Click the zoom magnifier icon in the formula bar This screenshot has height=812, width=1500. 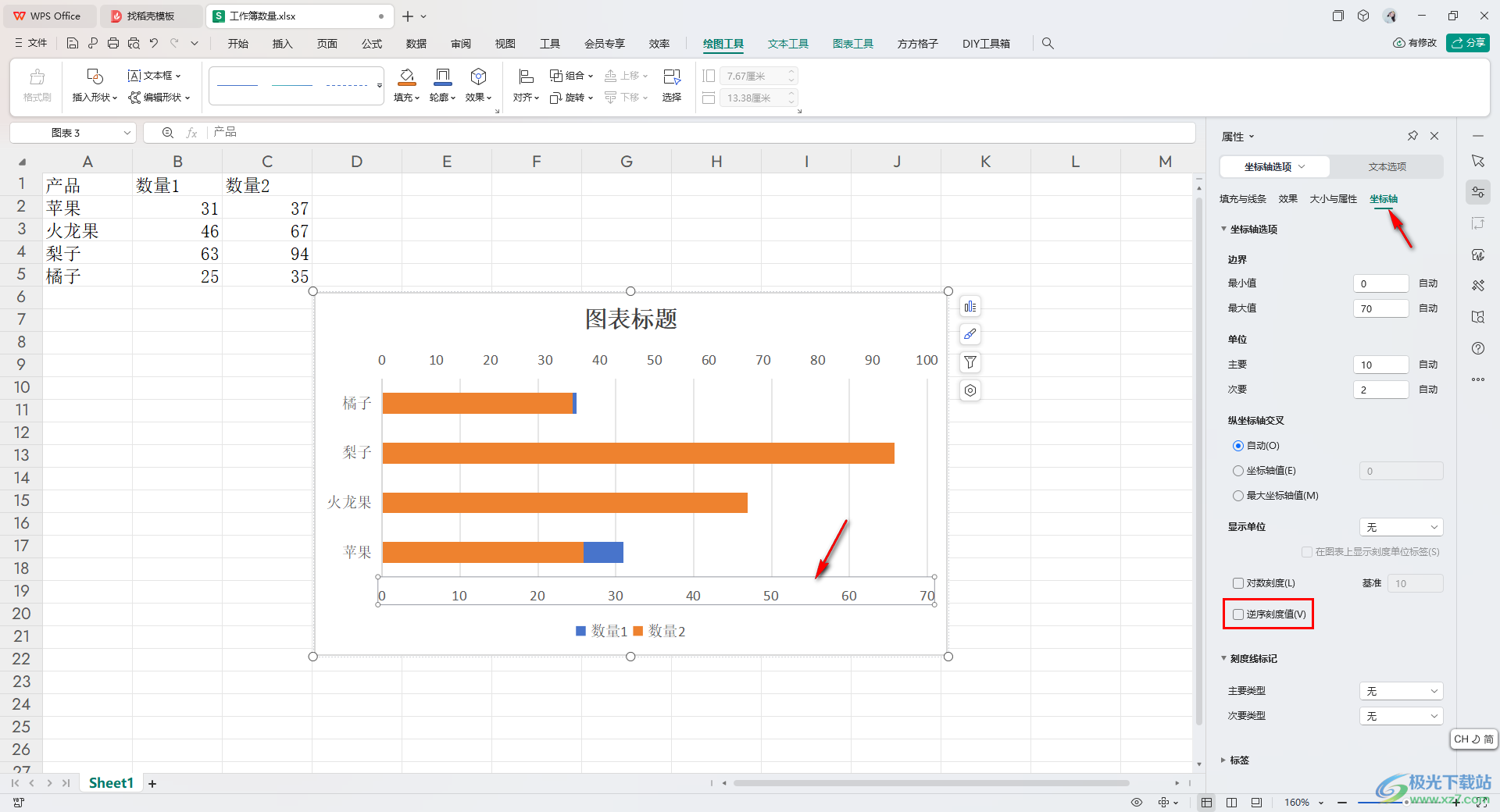click(x=167, y=133)
